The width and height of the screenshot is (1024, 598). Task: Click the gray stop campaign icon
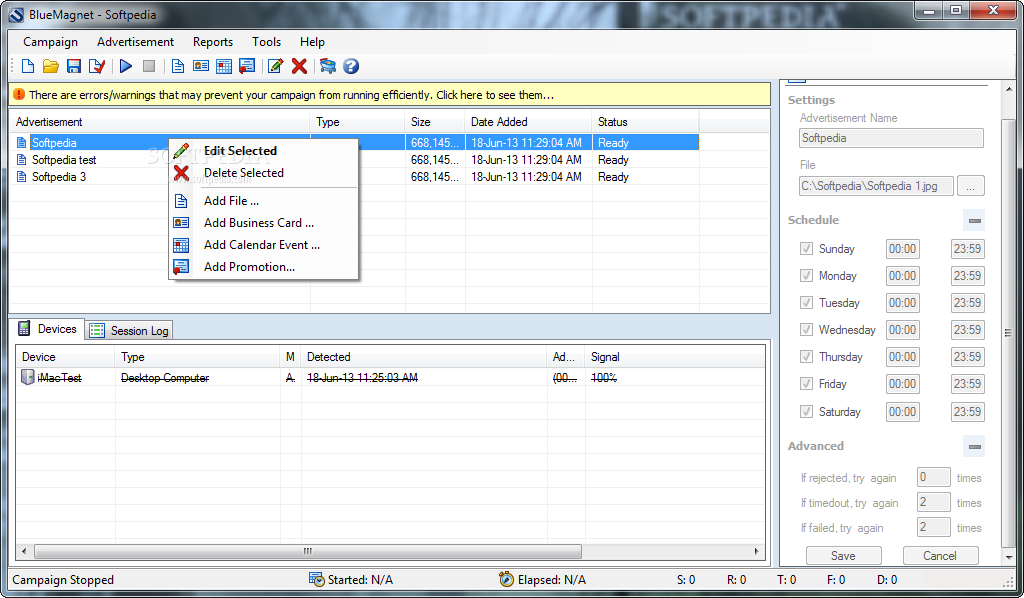pos(149,66)
